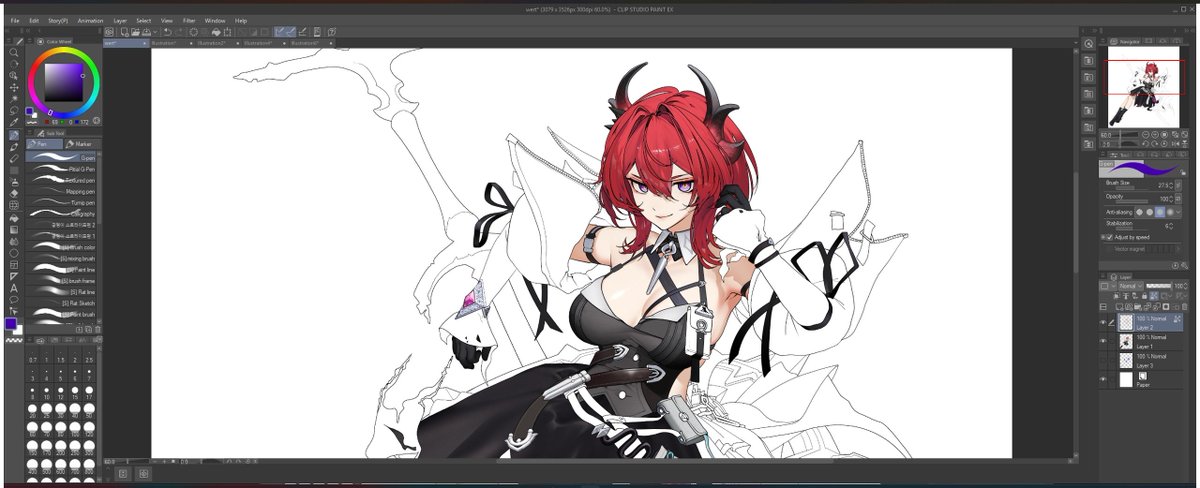This screenshot has height=488, width=1200.
Task: Select the Auto select wand tool
Action: pos(14,99)
